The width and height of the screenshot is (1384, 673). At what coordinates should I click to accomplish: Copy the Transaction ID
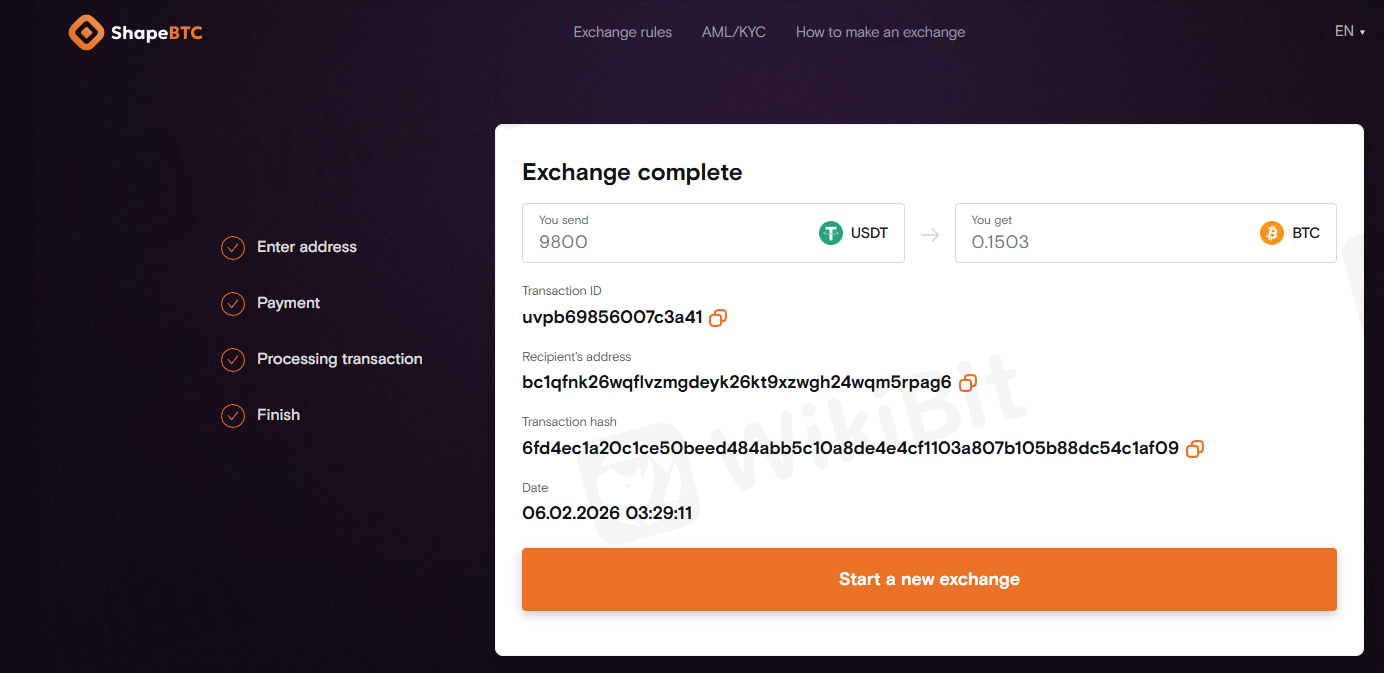click(718, 318)
